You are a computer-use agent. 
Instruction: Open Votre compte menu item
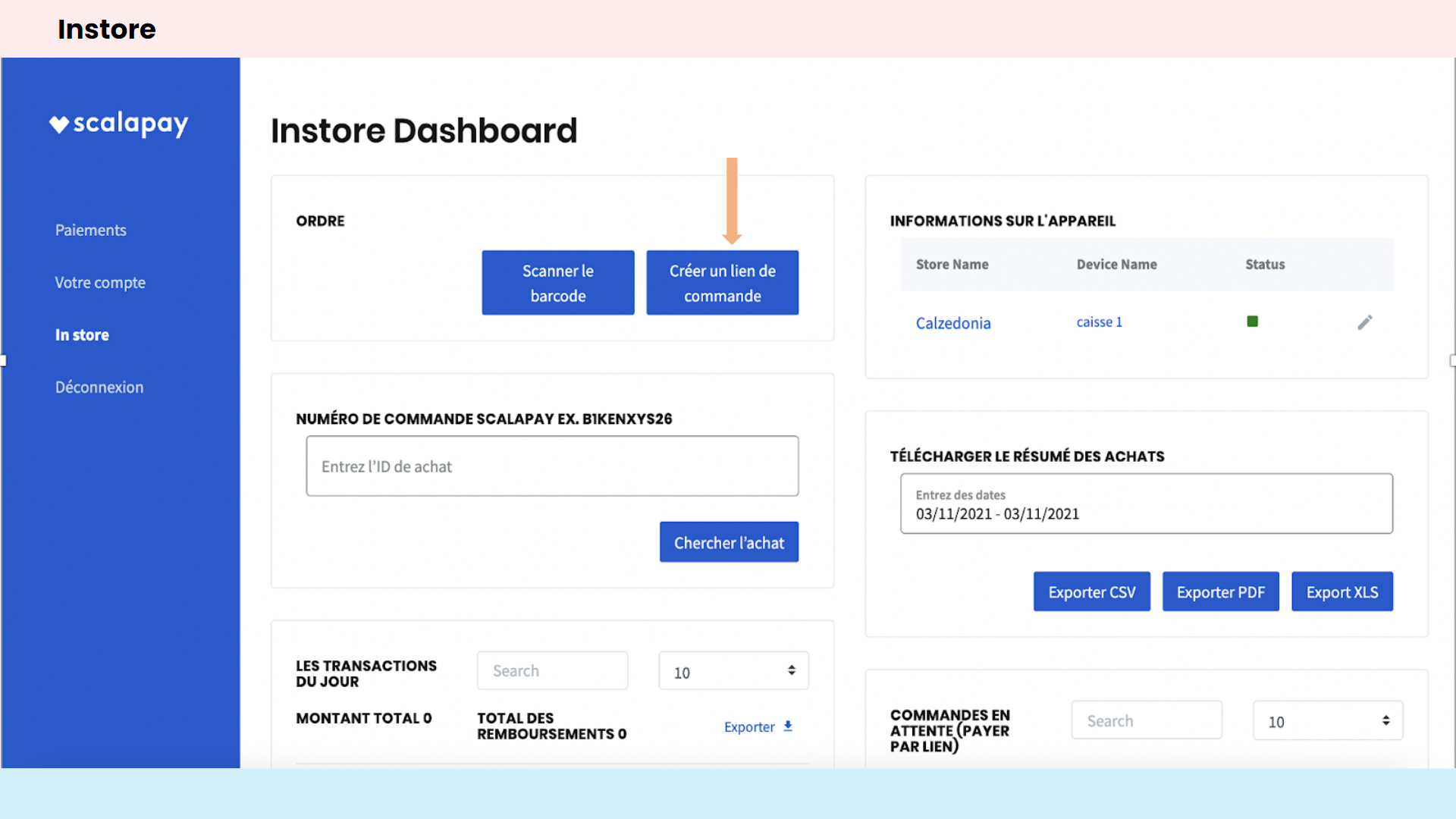pyautogui.click(x=100, y=282)
